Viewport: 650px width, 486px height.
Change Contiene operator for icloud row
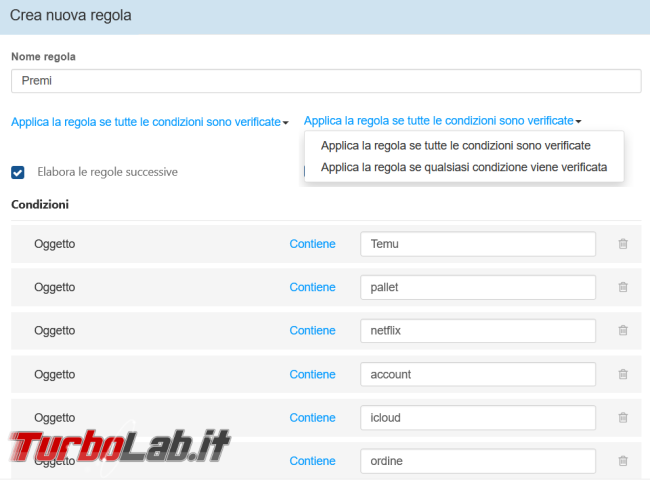point(312,418)
